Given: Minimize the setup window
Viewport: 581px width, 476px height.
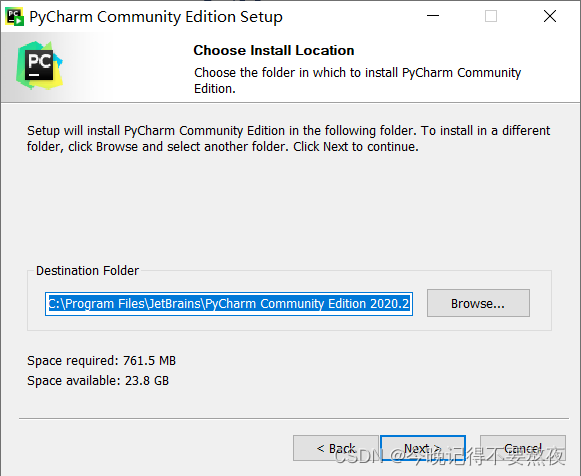Looking at the screenshot, I should [x=432, y=16].
